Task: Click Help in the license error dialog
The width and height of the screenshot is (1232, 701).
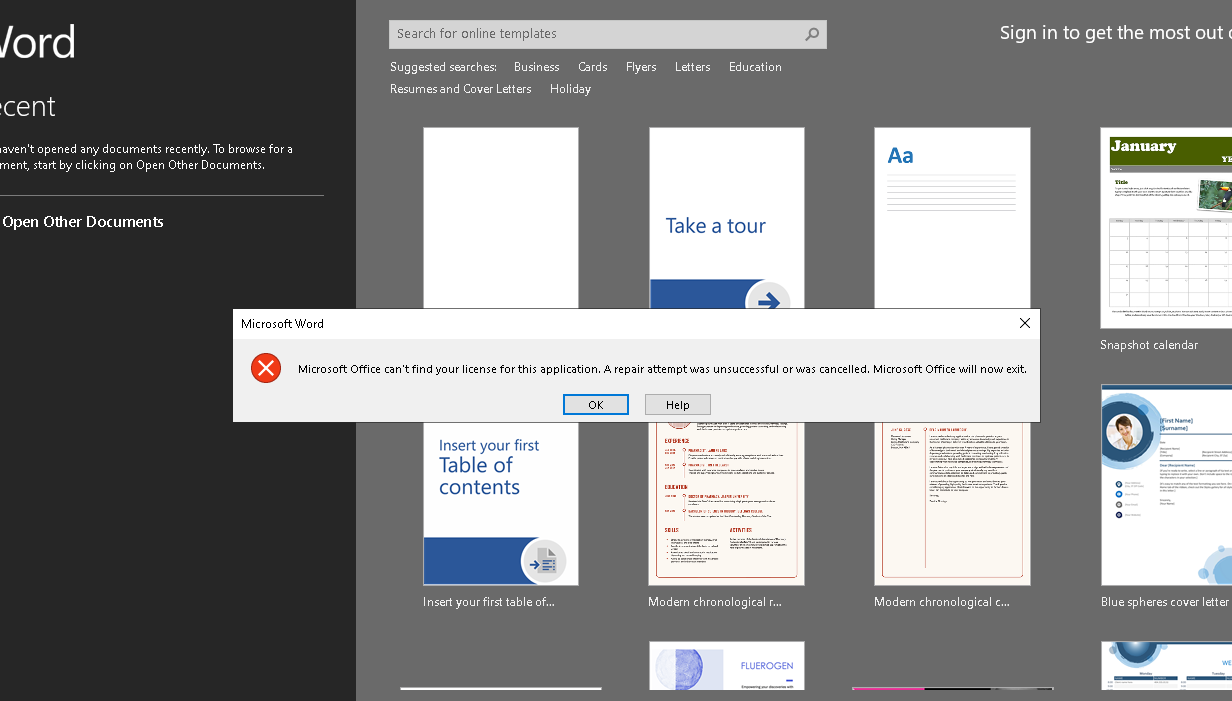Action: [678, 404]
